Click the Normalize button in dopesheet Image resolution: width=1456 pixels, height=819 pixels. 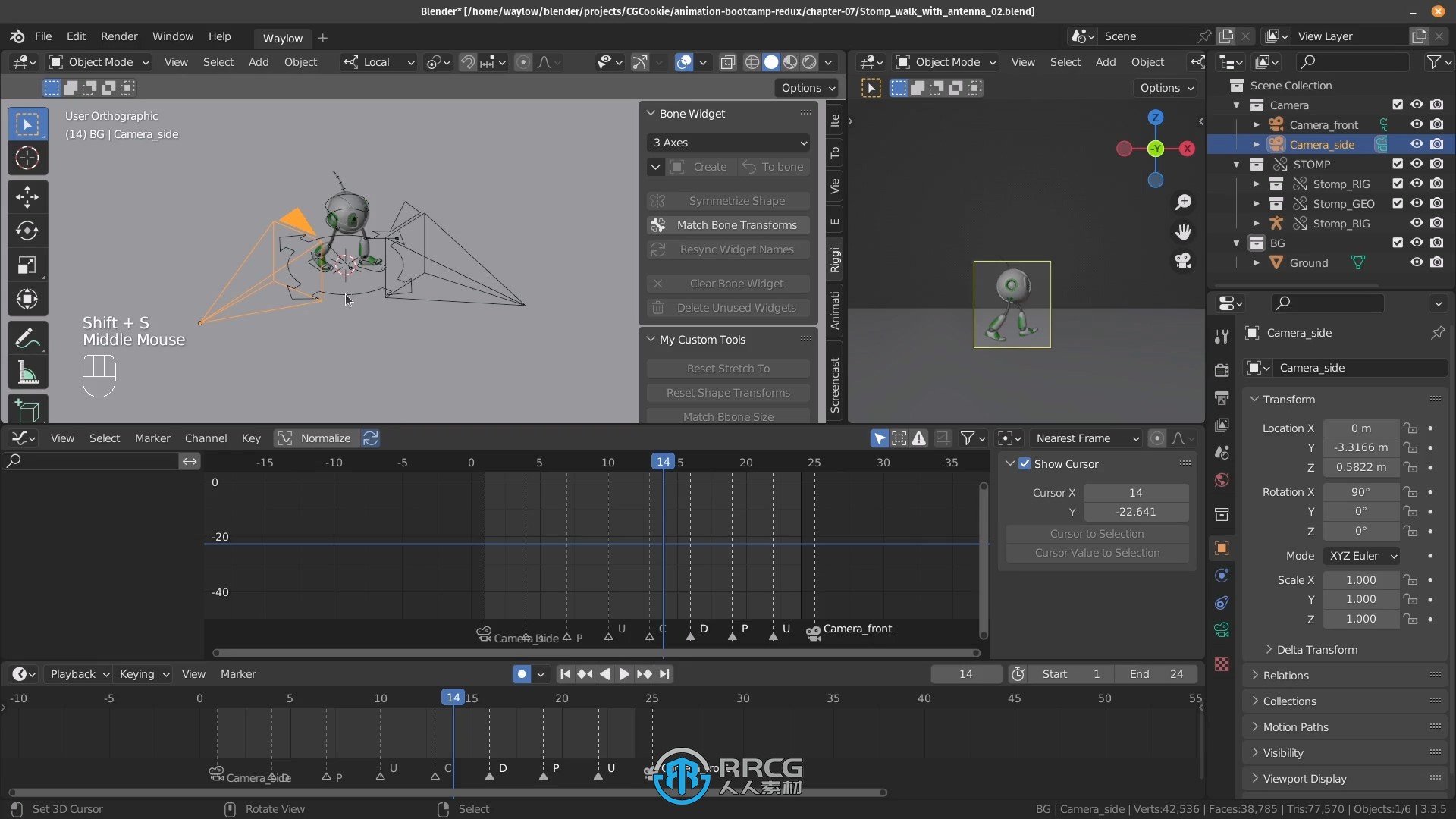(326, 437)
